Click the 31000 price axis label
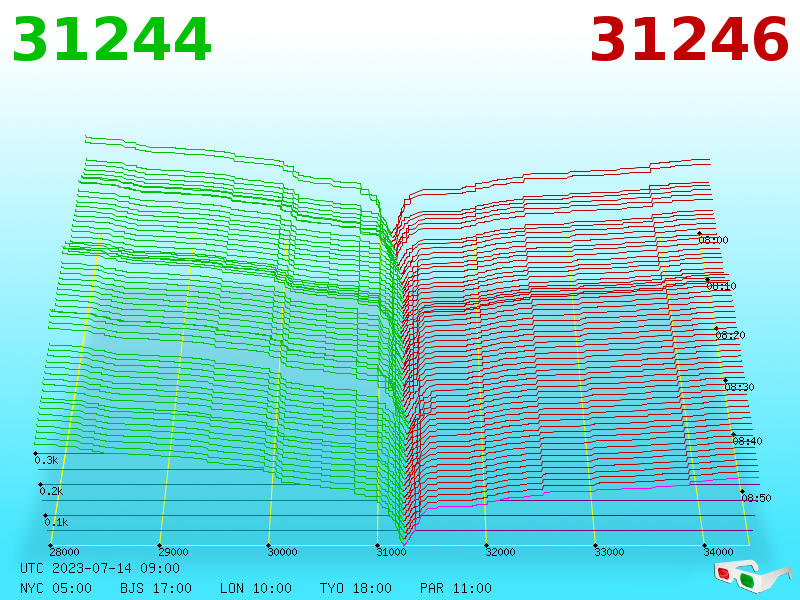Screen dimensions: 800x600 tap(391, 552)
